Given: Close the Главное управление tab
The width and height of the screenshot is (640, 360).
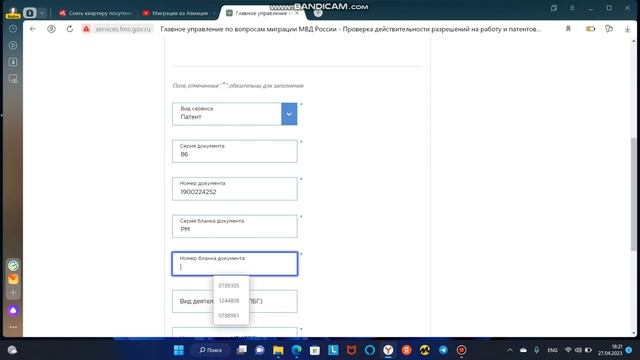Looking at the screenshot, I should pyautogui.click(x=297, y=13).
